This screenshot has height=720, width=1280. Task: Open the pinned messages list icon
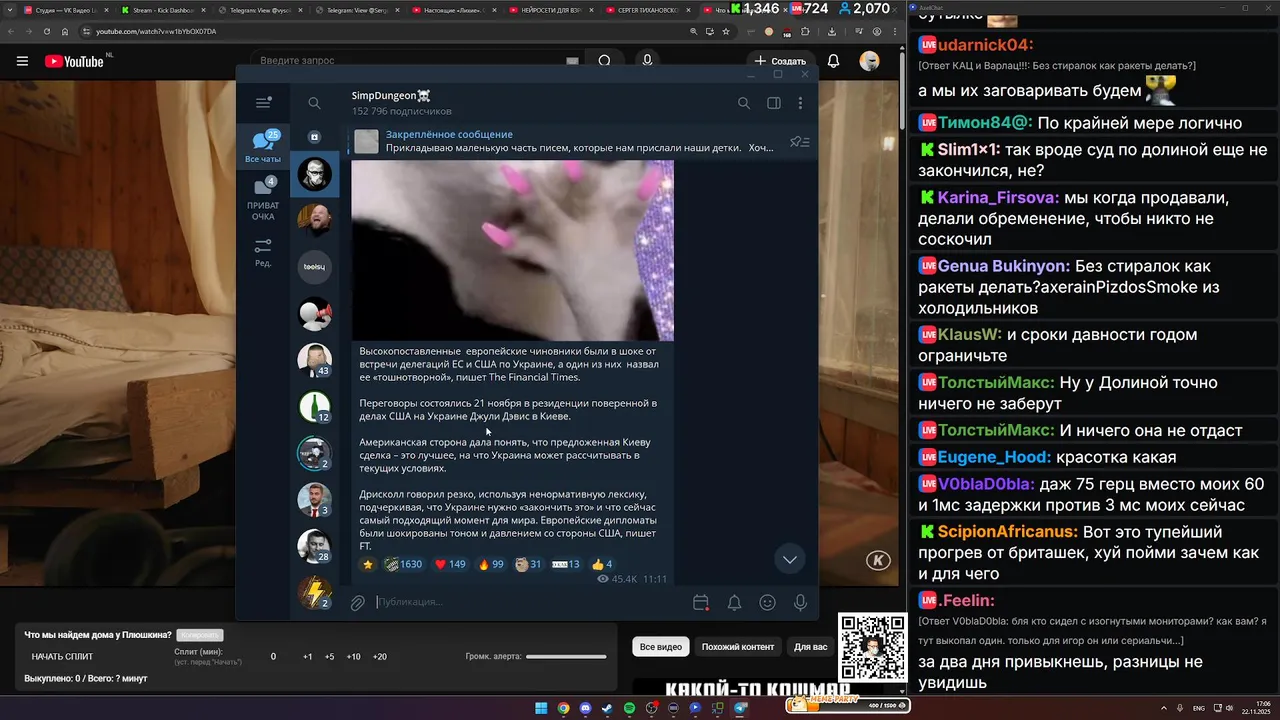click(x=799, y=142)
